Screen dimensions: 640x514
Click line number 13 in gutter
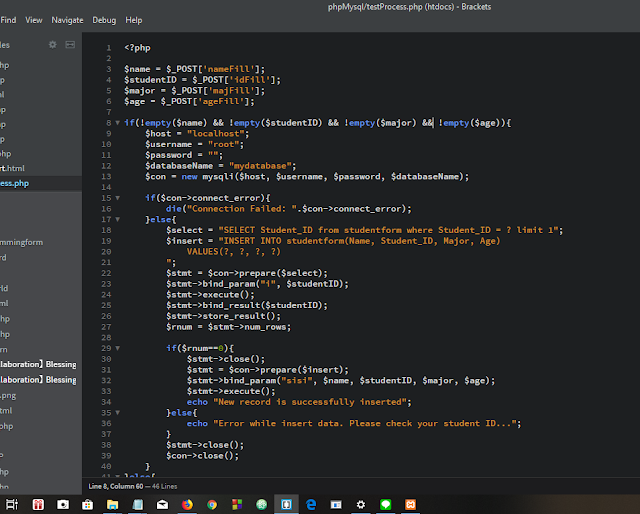click(106, 176)
